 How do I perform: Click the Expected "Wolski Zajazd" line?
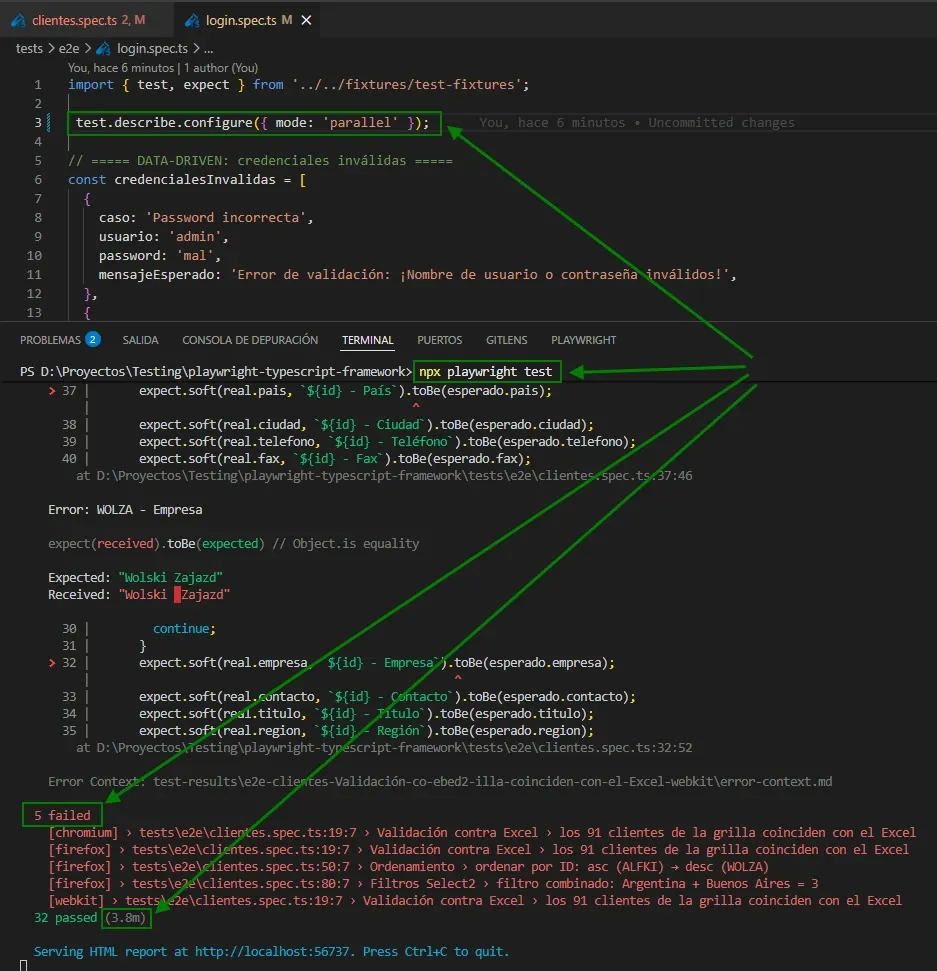pos(135,577)
